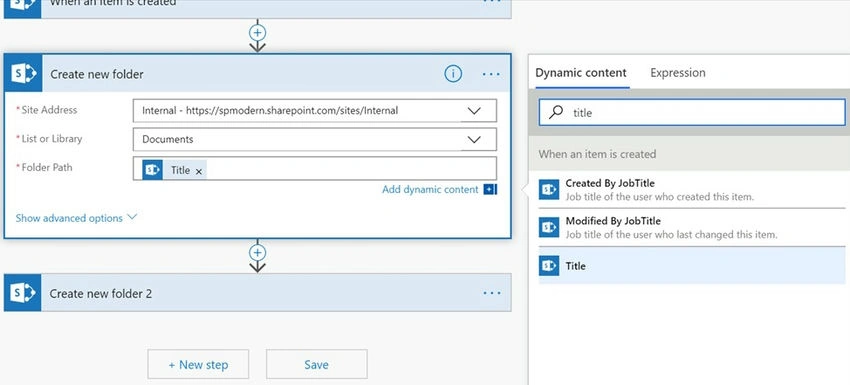Click the search magnifier icon

tap(556, 112)
